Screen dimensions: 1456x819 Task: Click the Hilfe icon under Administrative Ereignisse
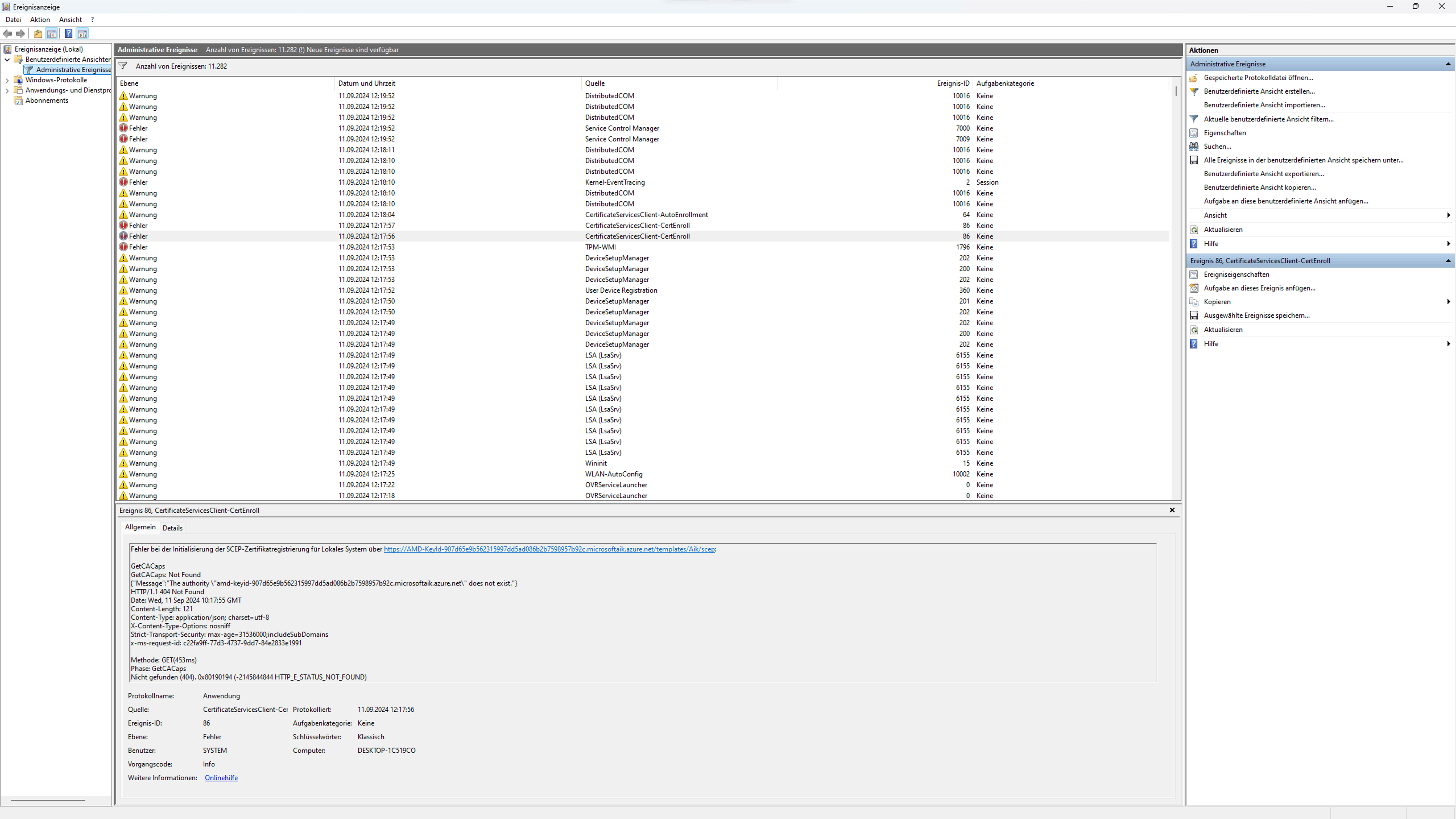[x=1194, y=243]
